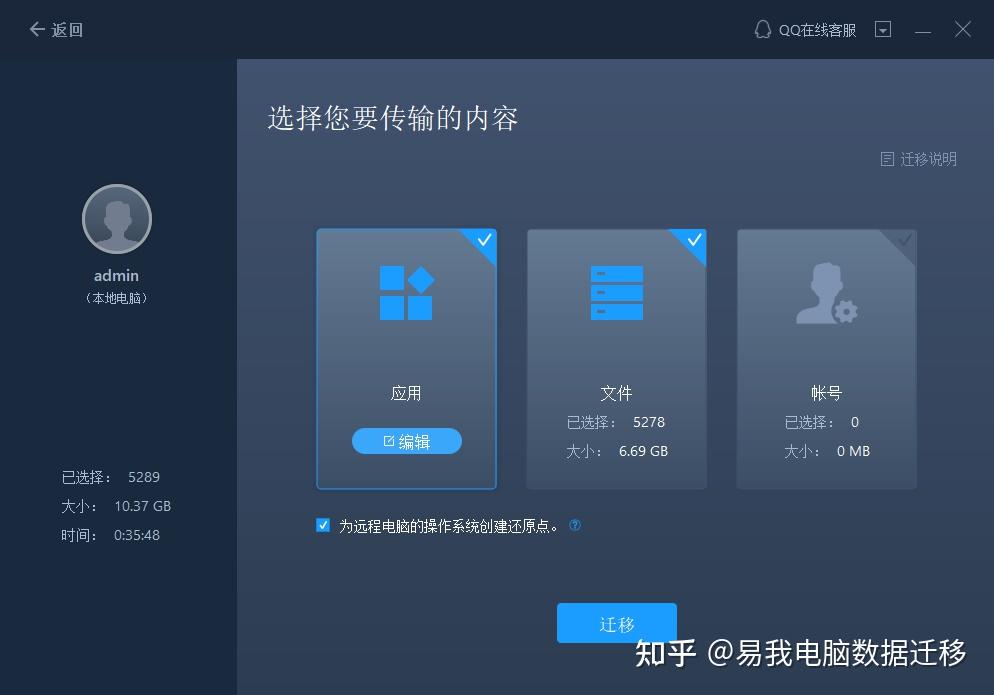Click total selected count 5289
This screenshot has width=994, height=695.
coord(144,477)
